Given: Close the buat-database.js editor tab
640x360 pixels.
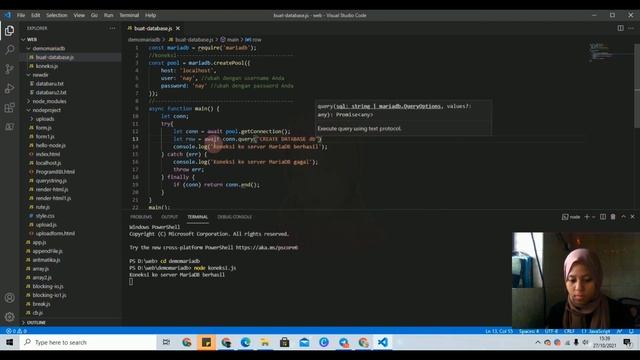Looking at the screenshot, I should pos(178,28).
